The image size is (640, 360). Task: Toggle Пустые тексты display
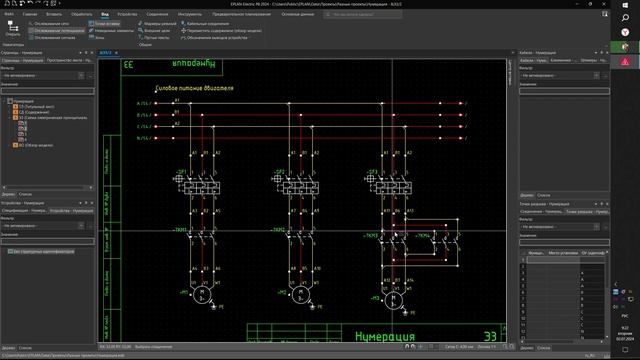[153, 38]
